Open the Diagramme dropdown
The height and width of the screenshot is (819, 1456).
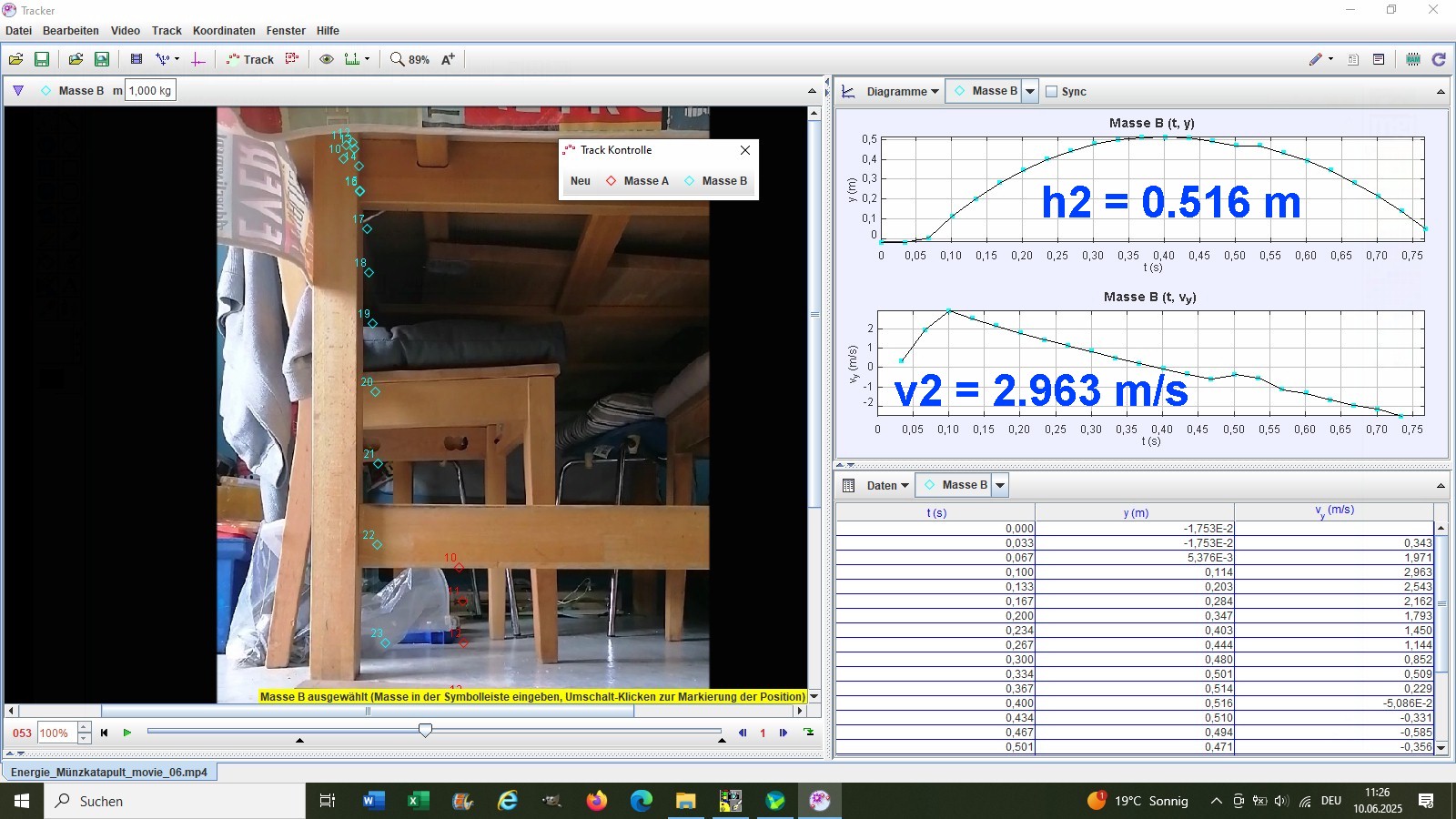click(902, 91)
